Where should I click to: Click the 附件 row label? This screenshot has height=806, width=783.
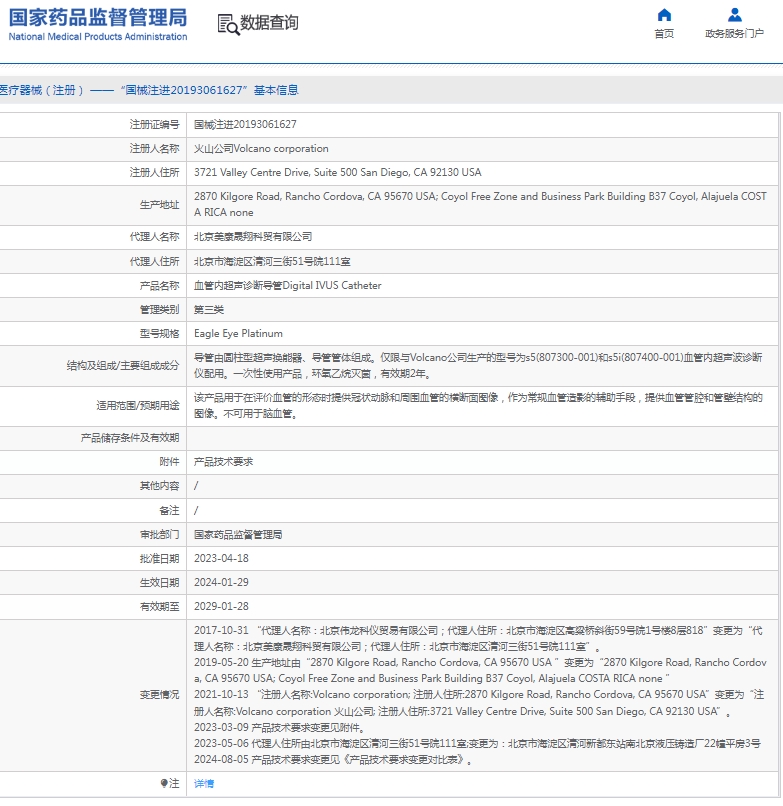169,462
